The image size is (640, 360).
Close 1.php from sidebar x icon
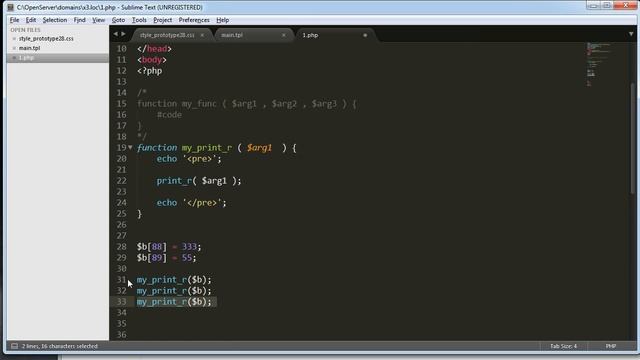[x=14, y=58]
